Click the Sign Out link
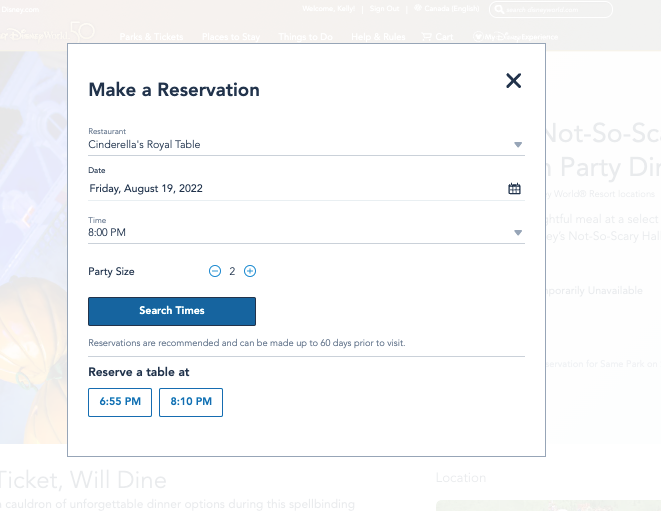 [x=383, y=9]
